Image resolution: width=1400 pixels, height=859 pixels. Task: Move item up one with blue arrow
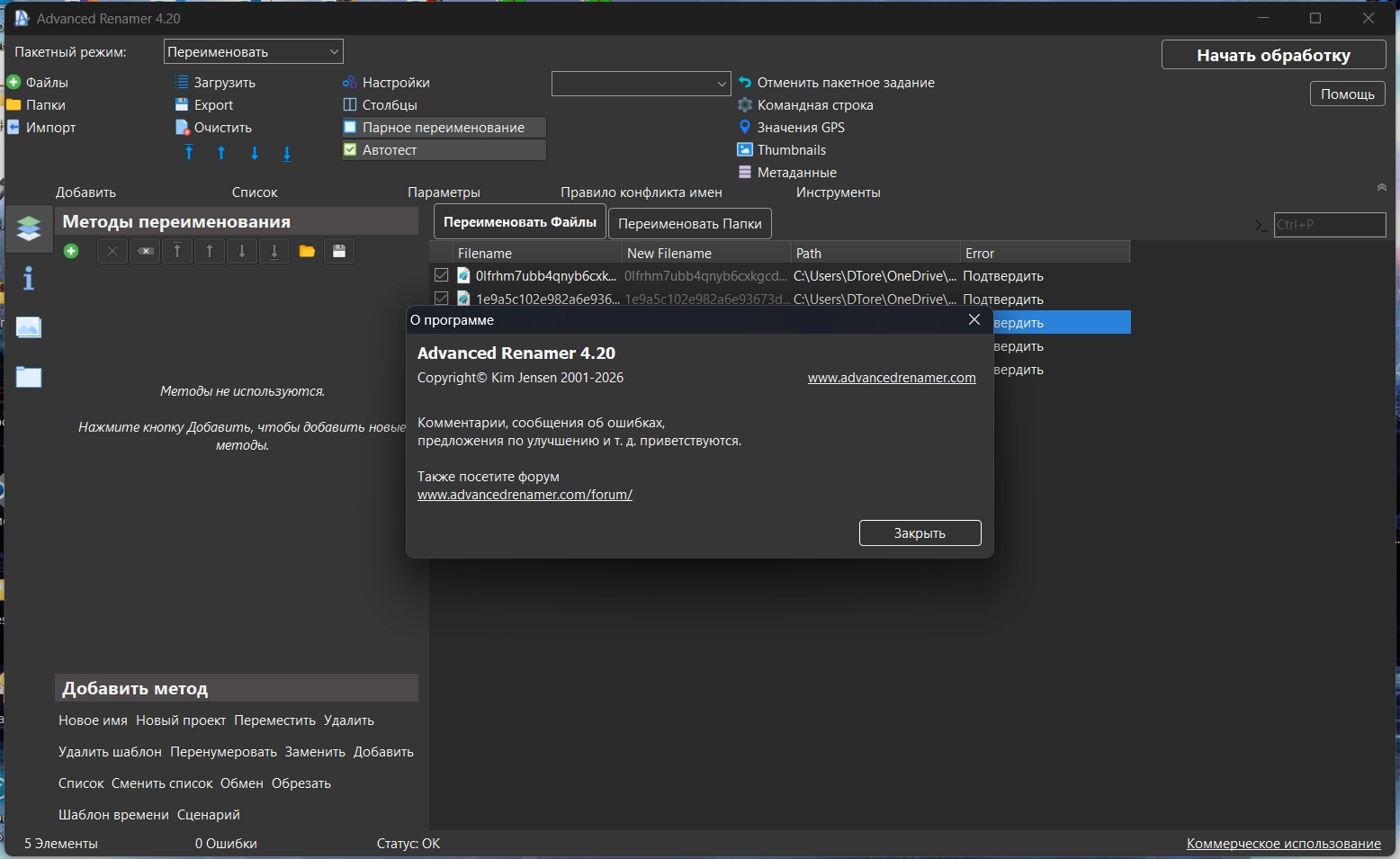221,153
